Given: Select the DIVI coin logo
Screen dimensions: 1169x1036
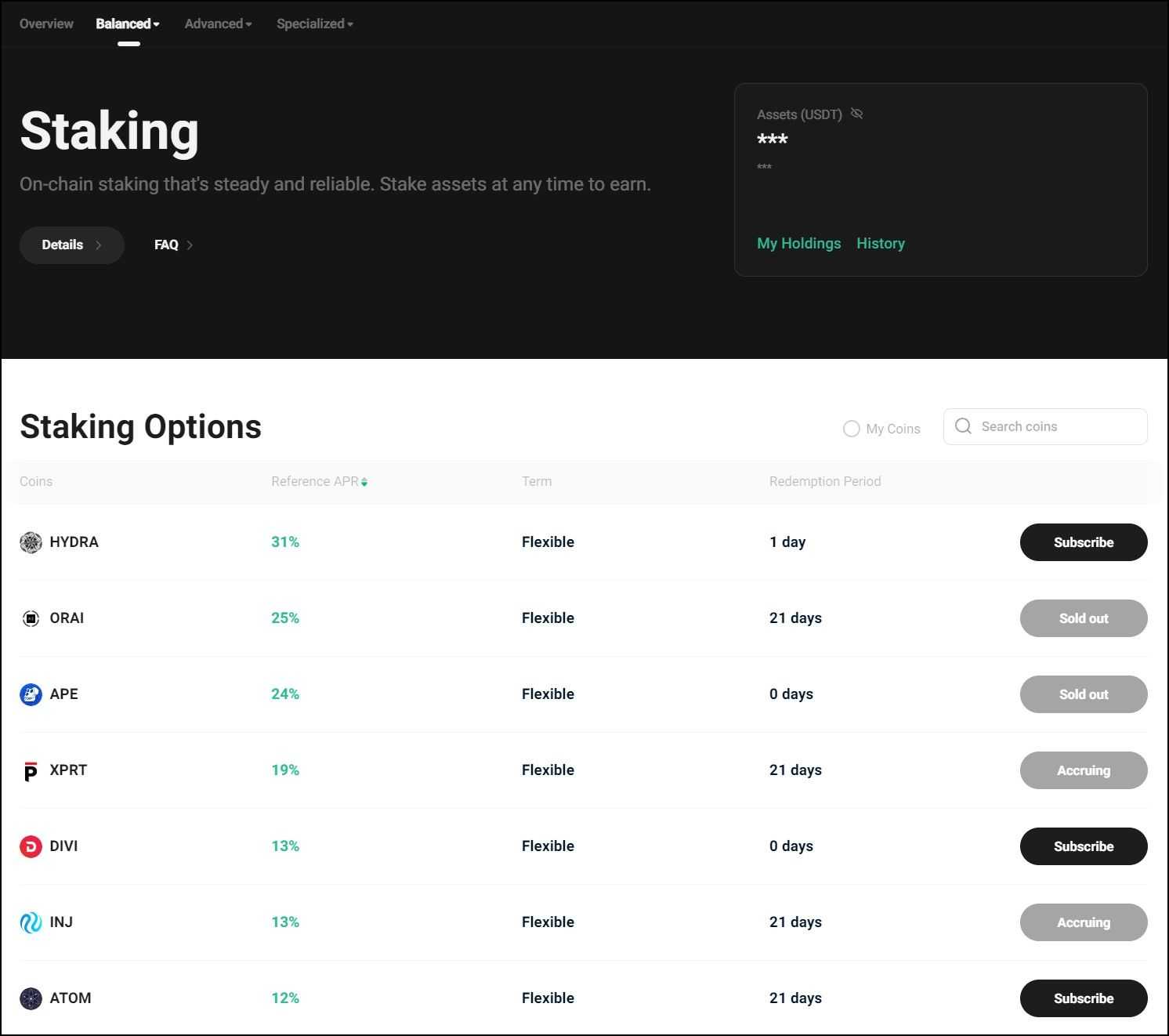Looking at the screenshot, I should (x=31, y=846).
